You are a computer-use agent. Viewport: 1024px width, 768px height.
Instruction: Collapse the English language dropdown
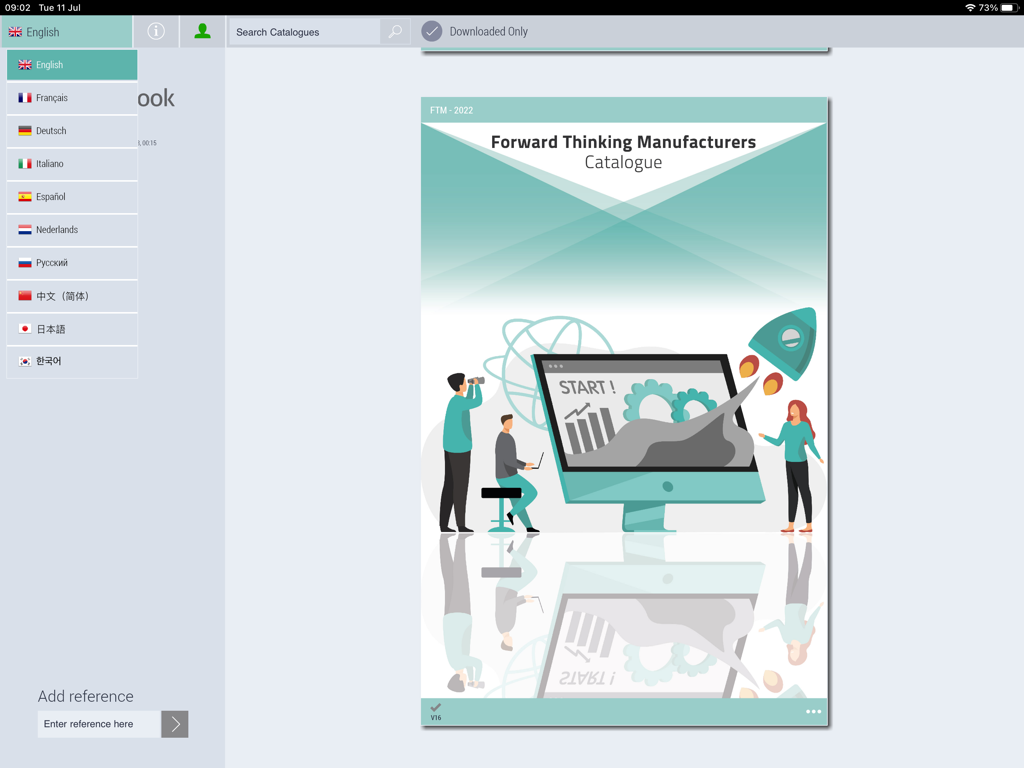pyautogui.click(x=67, y=31)
